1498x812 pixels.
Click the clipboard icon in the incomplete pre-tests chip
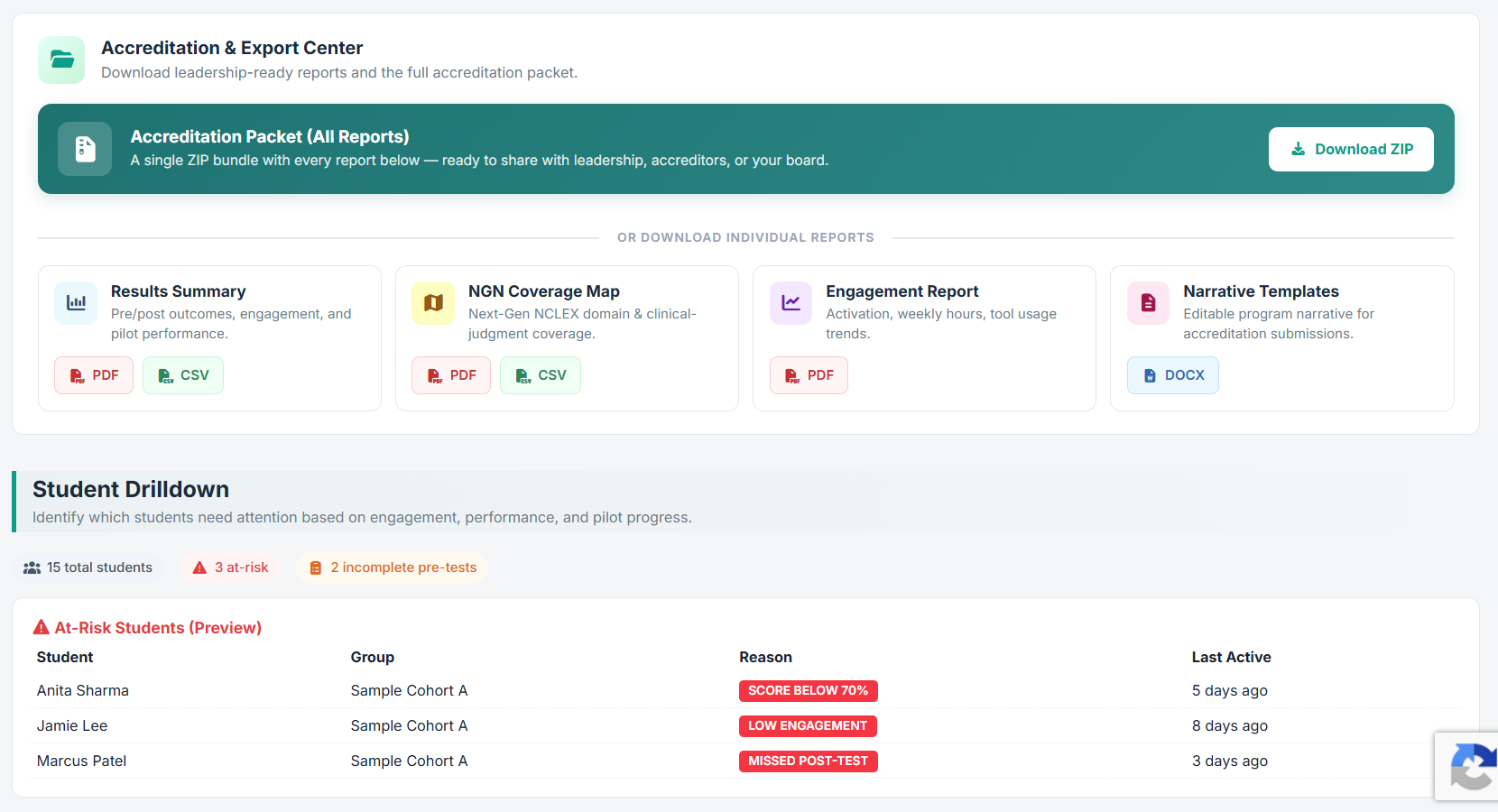[316, 567]
